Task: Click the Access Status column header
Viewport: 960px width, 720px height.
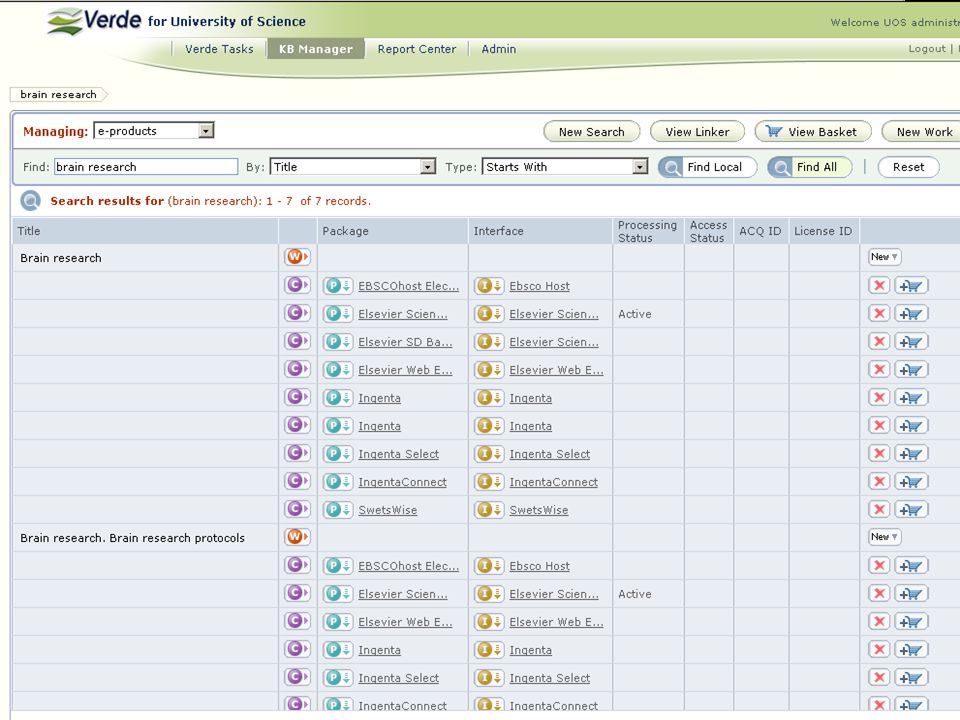Action: 708,231
